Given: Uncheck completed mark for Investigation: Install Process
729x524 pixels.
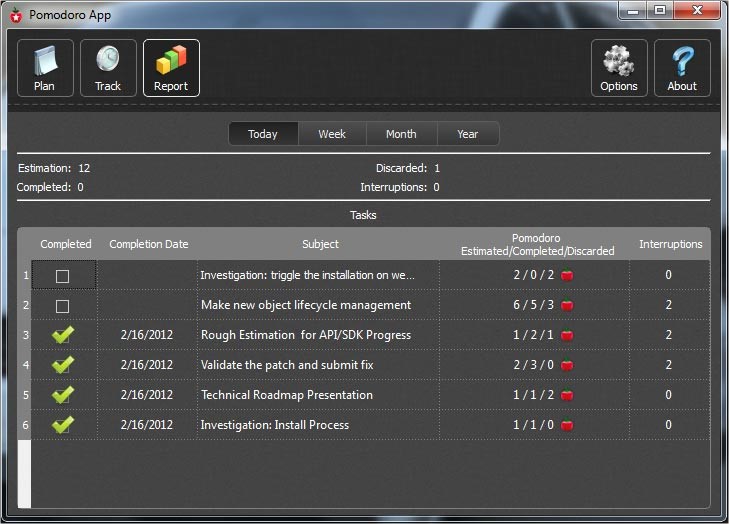Looking at the screenshot, I should pyautogui.click(x=63, y=425).
